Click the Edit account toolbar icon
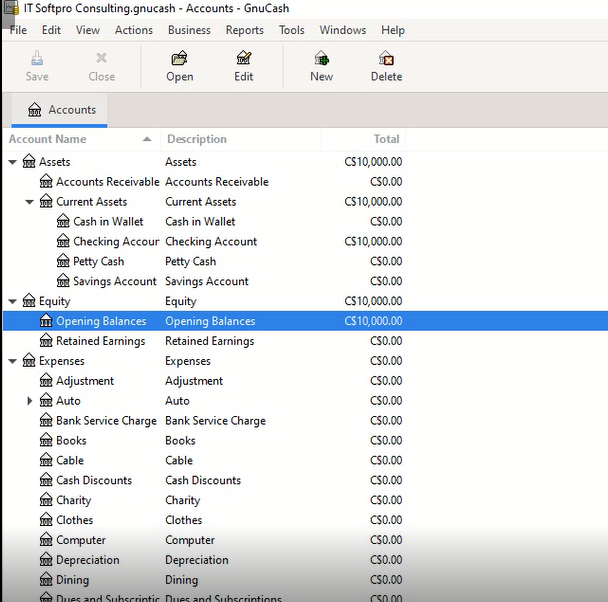The image size is (608, 602). [x=244, y=66]
